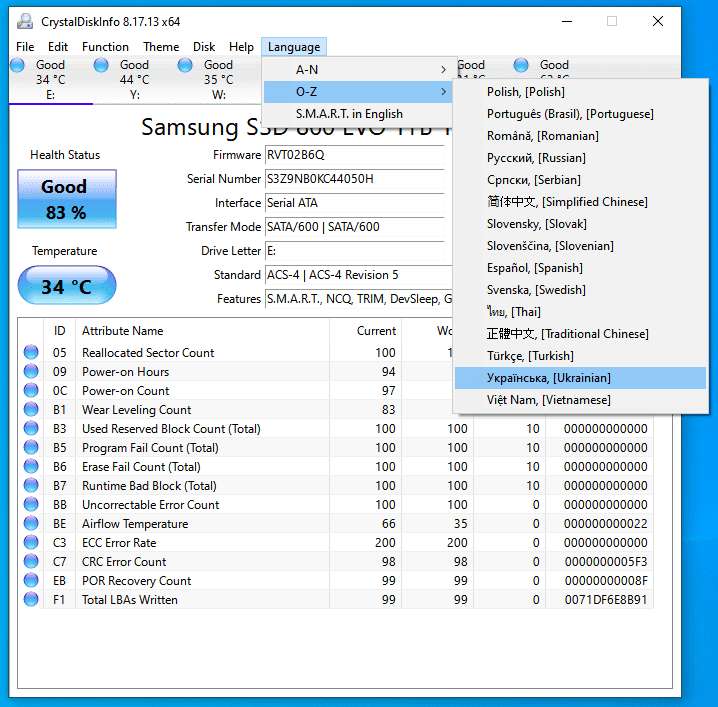The image size is (718, 707).
Task: Click the ID column header
Action: pyautogui.click(x=60, y=331)
